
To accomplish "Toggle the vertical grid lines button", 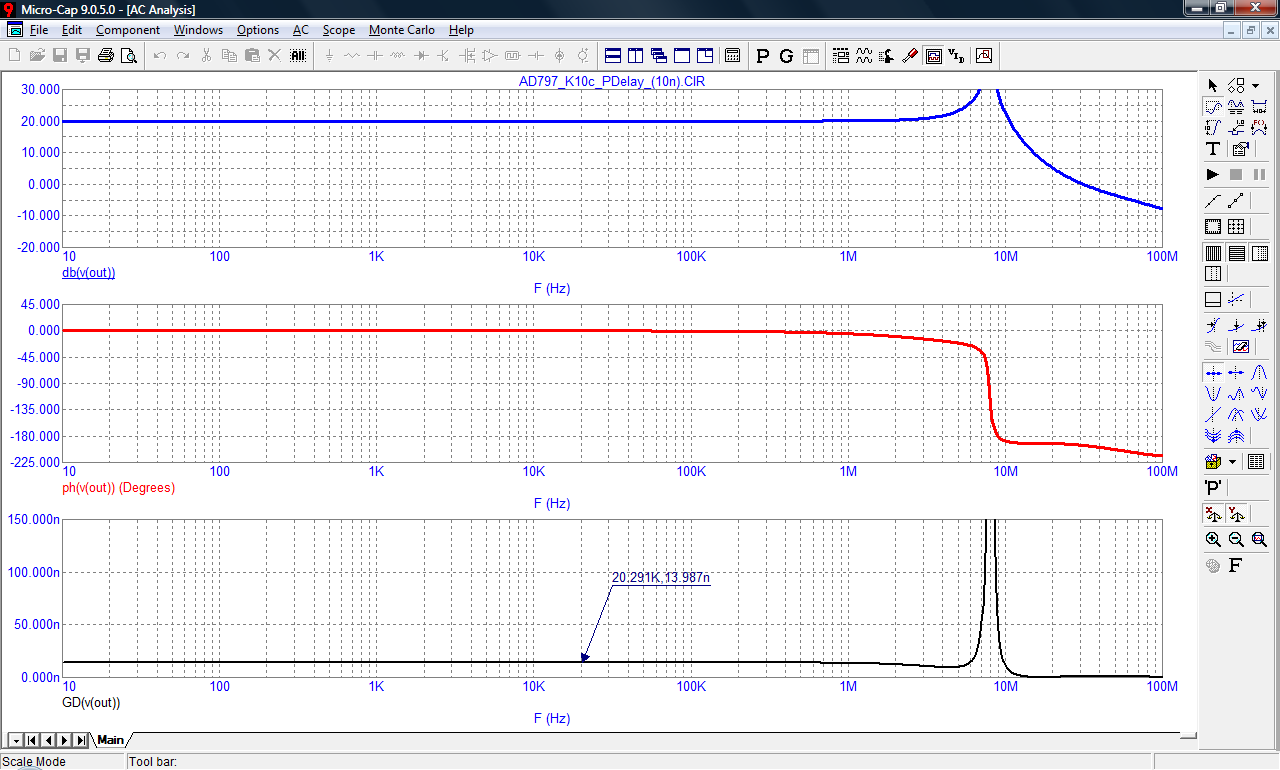I will (x=1213, y=253).
